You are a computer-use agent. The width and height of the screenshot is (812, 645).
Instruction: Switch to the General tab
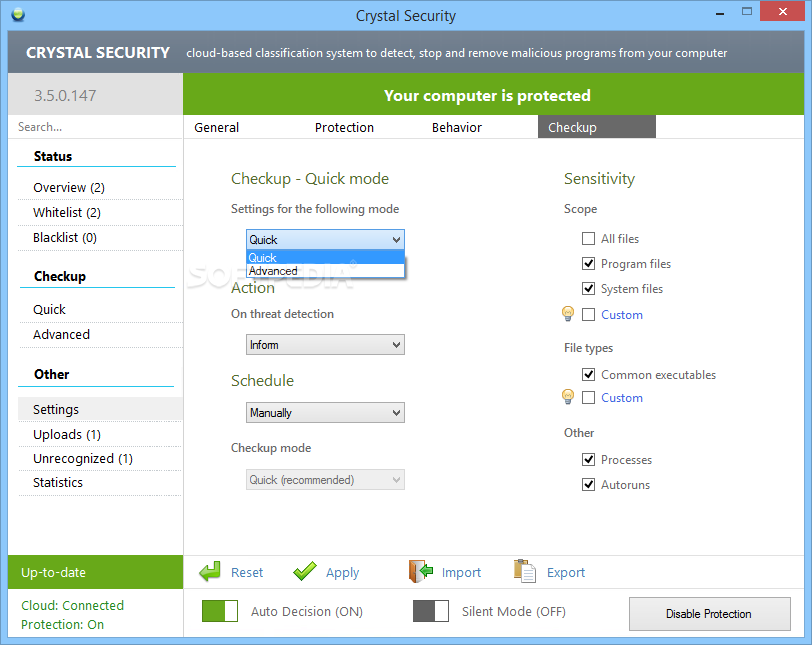(x=216, y=127)
